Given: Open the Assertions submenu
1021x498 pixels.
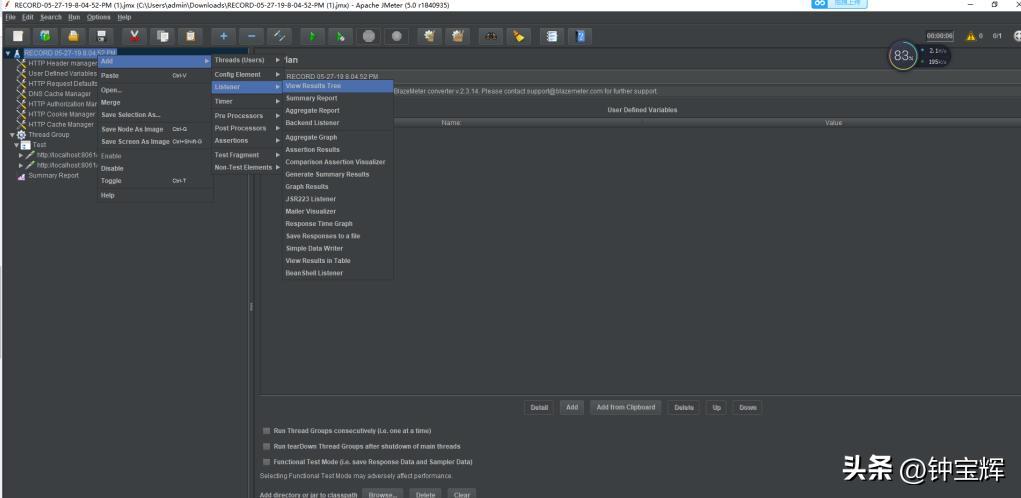Looking at the screenshot, I should (247, 141).
